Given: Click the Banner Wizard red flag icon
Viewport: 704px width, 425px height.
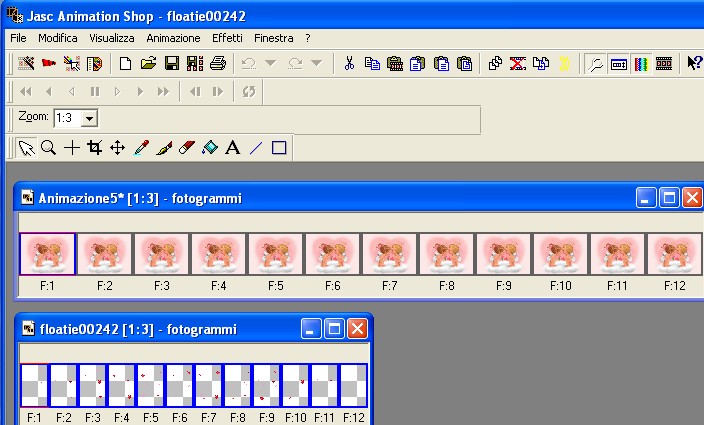Looking at the screenshot, I should pos(49,63).
